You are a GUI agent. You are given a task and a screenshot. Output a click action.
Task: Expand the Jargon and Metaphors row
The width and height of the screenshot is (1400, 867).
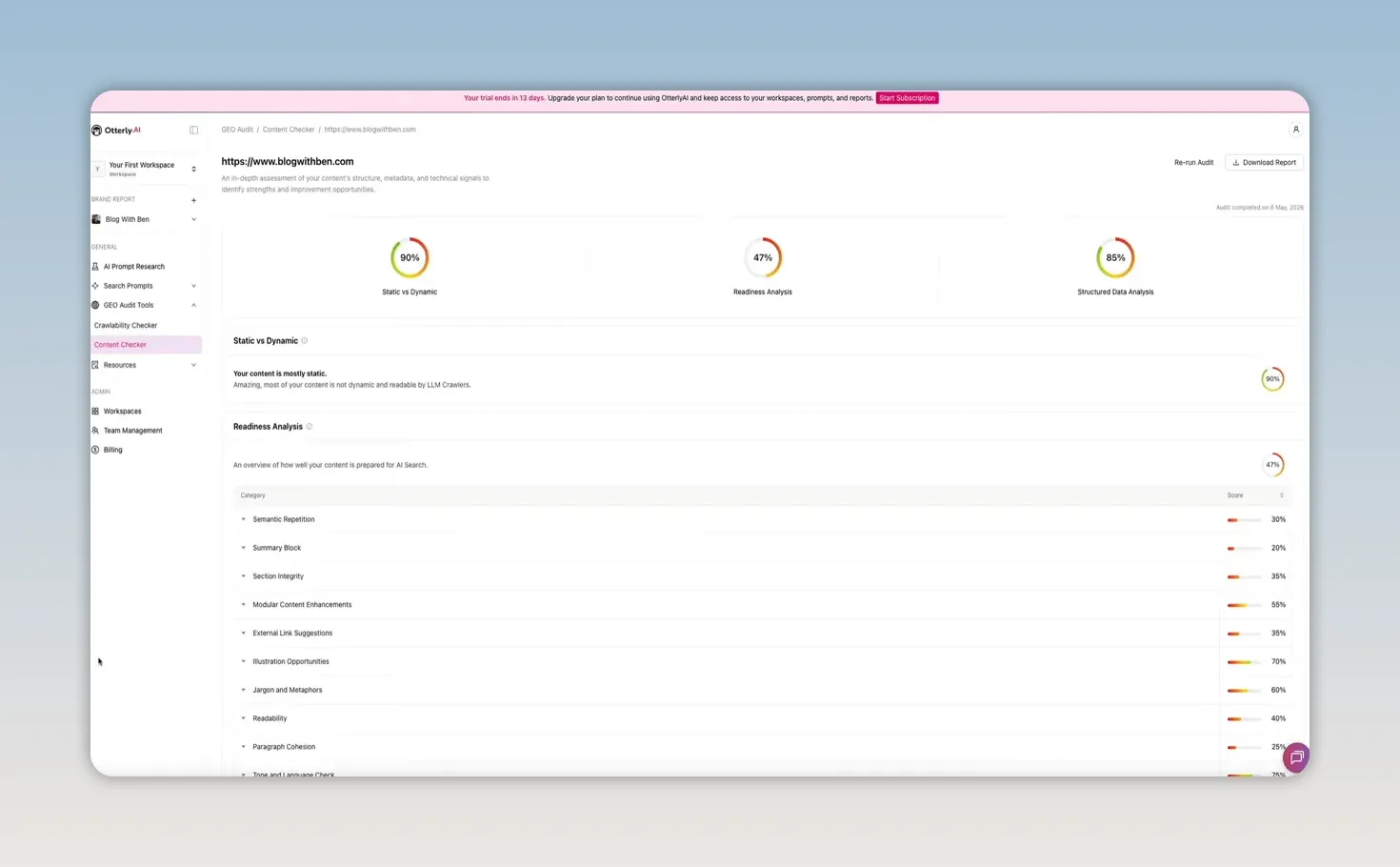coord(244,690)
